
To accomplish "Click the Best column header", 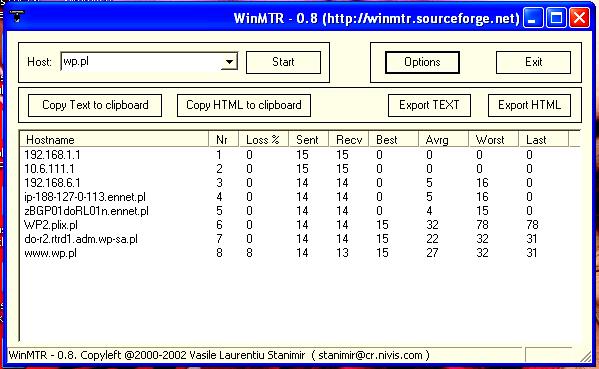I will tap(394, 140).
